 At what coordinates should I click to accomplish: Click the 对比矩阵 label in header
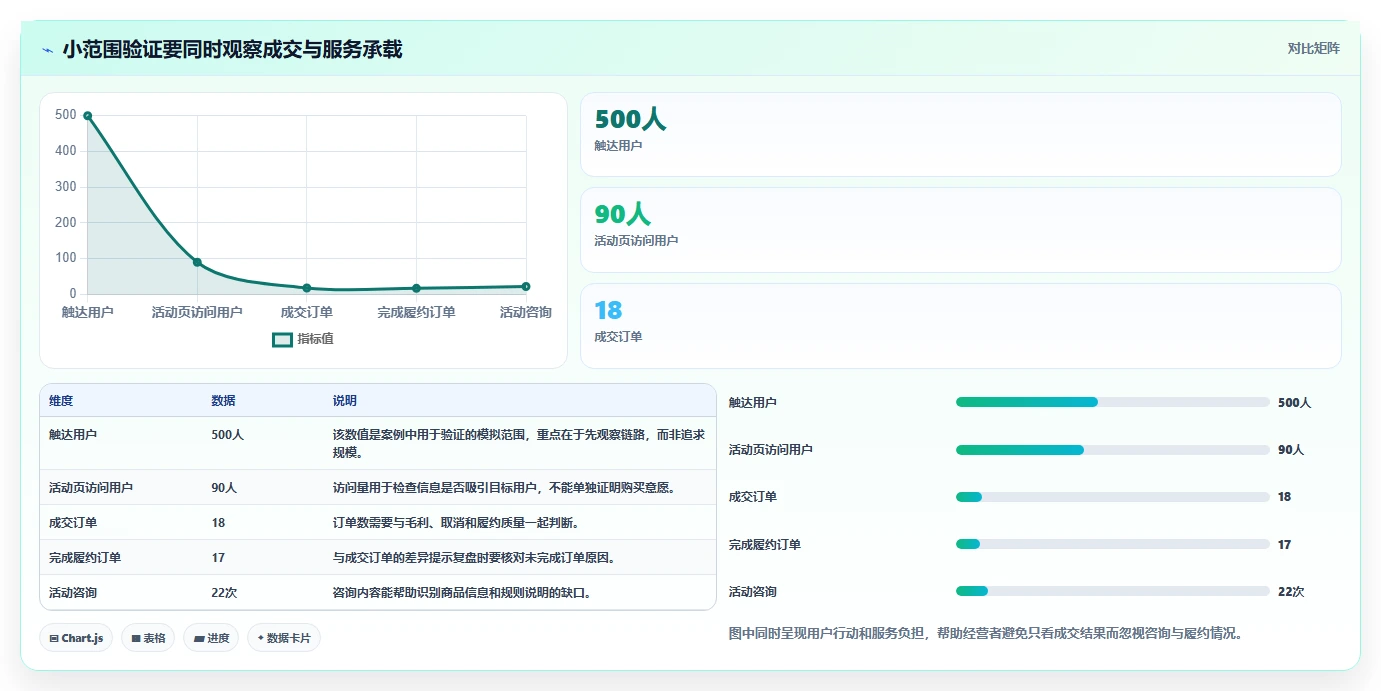coord(1313,48)
